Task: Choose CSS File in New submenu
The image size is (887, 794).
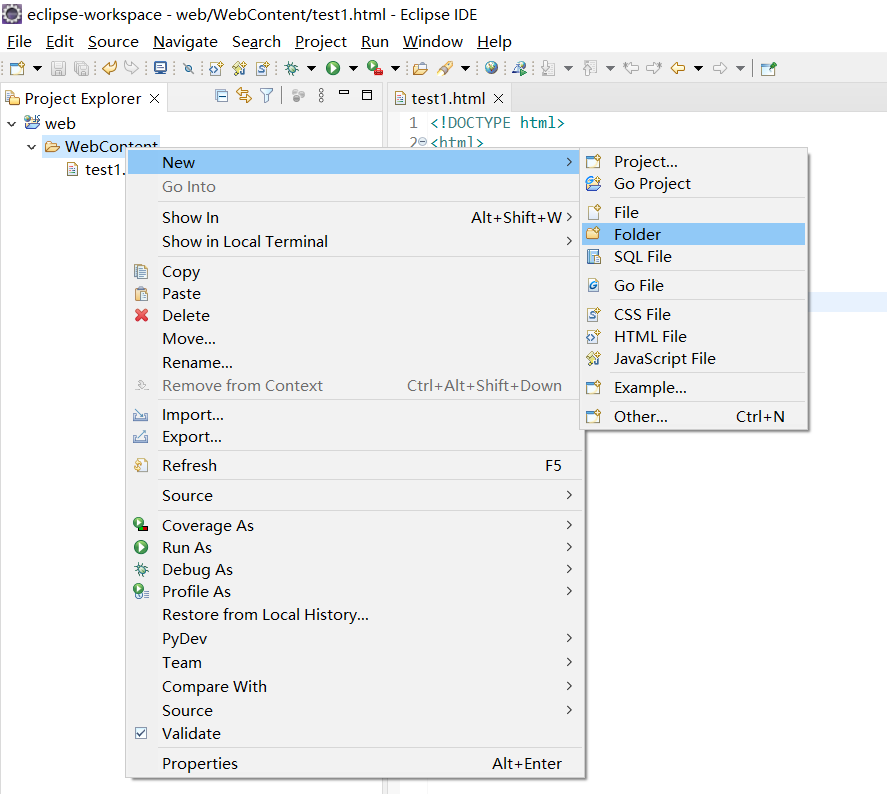Action: (x=693, y=314)
